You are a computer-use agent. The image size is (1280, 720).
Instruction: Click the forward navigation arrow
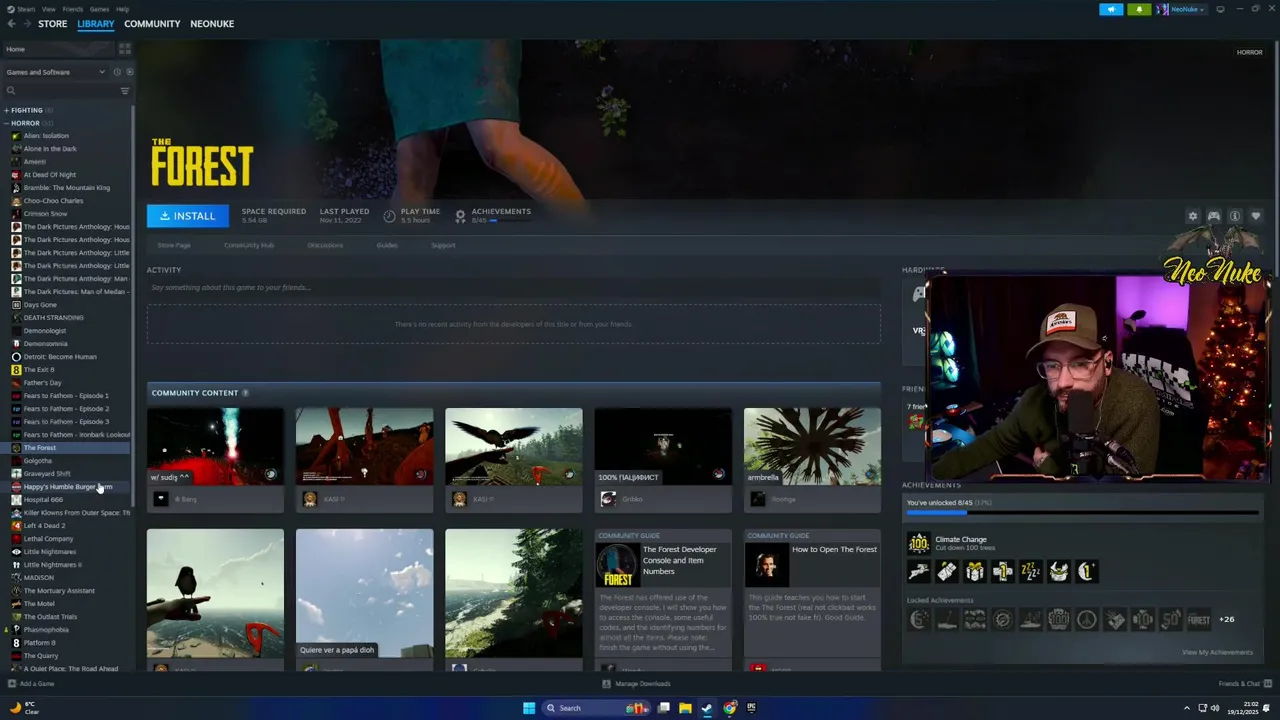click(26, 24)
